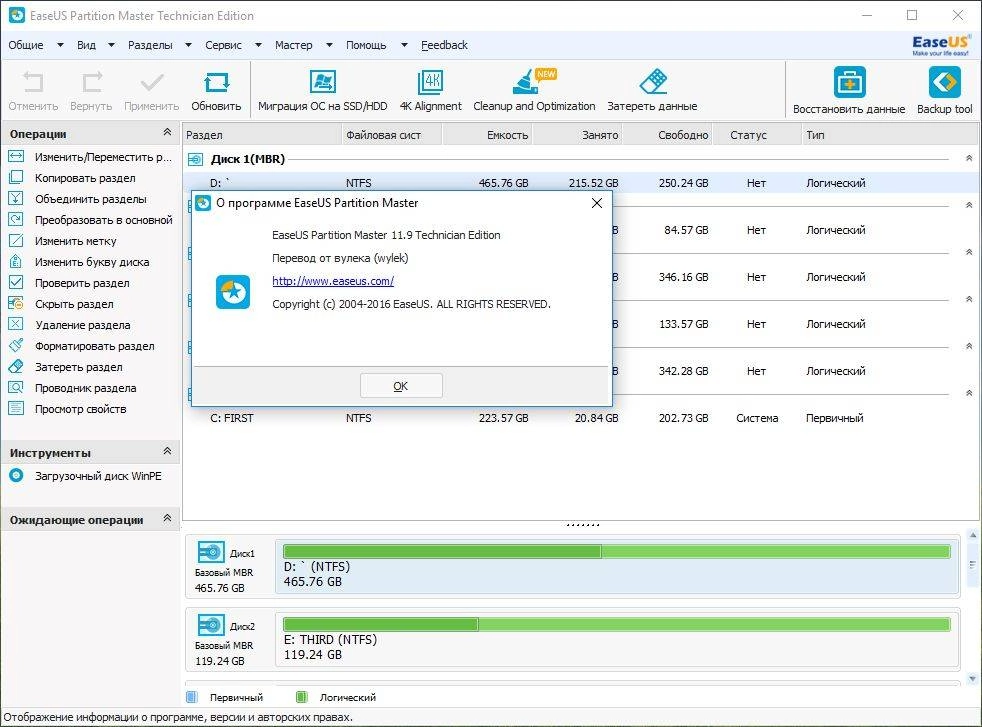The width and height of the screenshot is (982, 727).
Task: Choose Копировать раздел in sidebar
Action: (x=73, y=178)
